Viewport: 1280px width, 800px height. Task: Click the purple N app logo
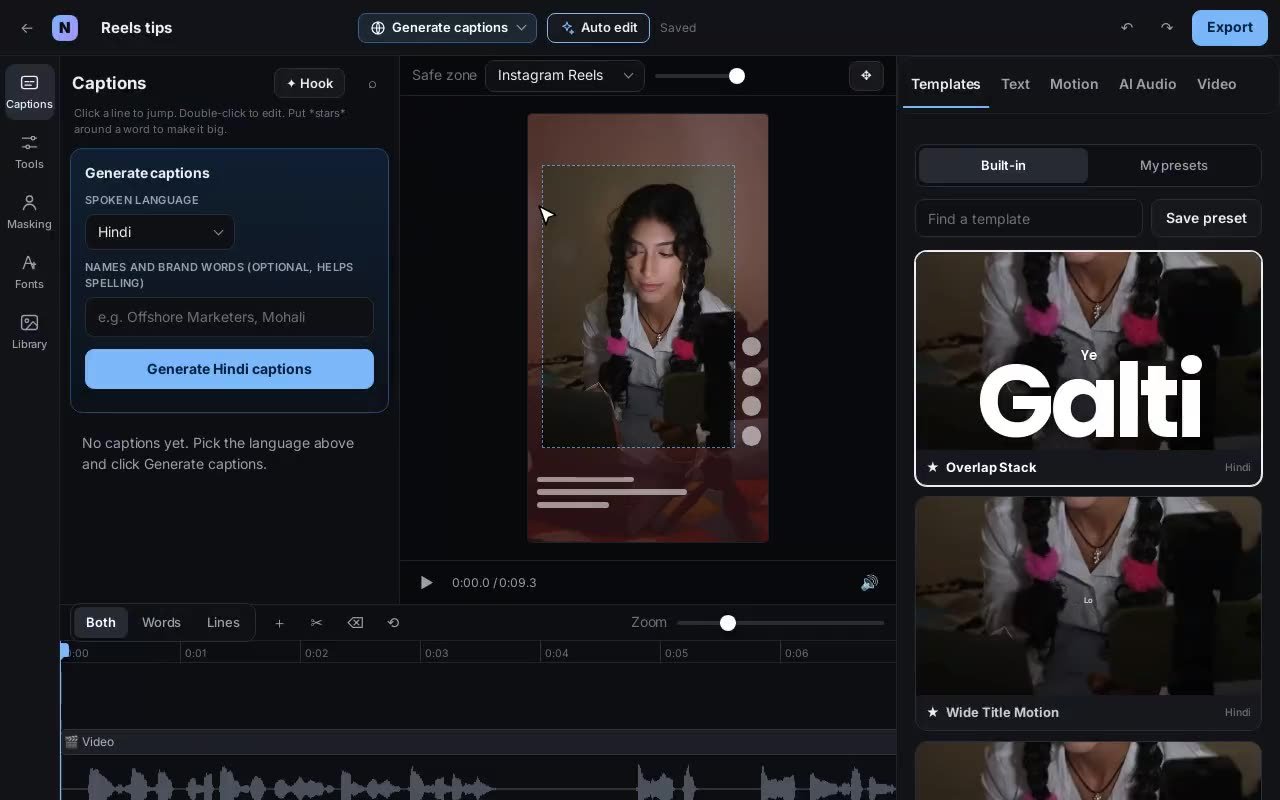pyautogui.click(x=65, y=28)
